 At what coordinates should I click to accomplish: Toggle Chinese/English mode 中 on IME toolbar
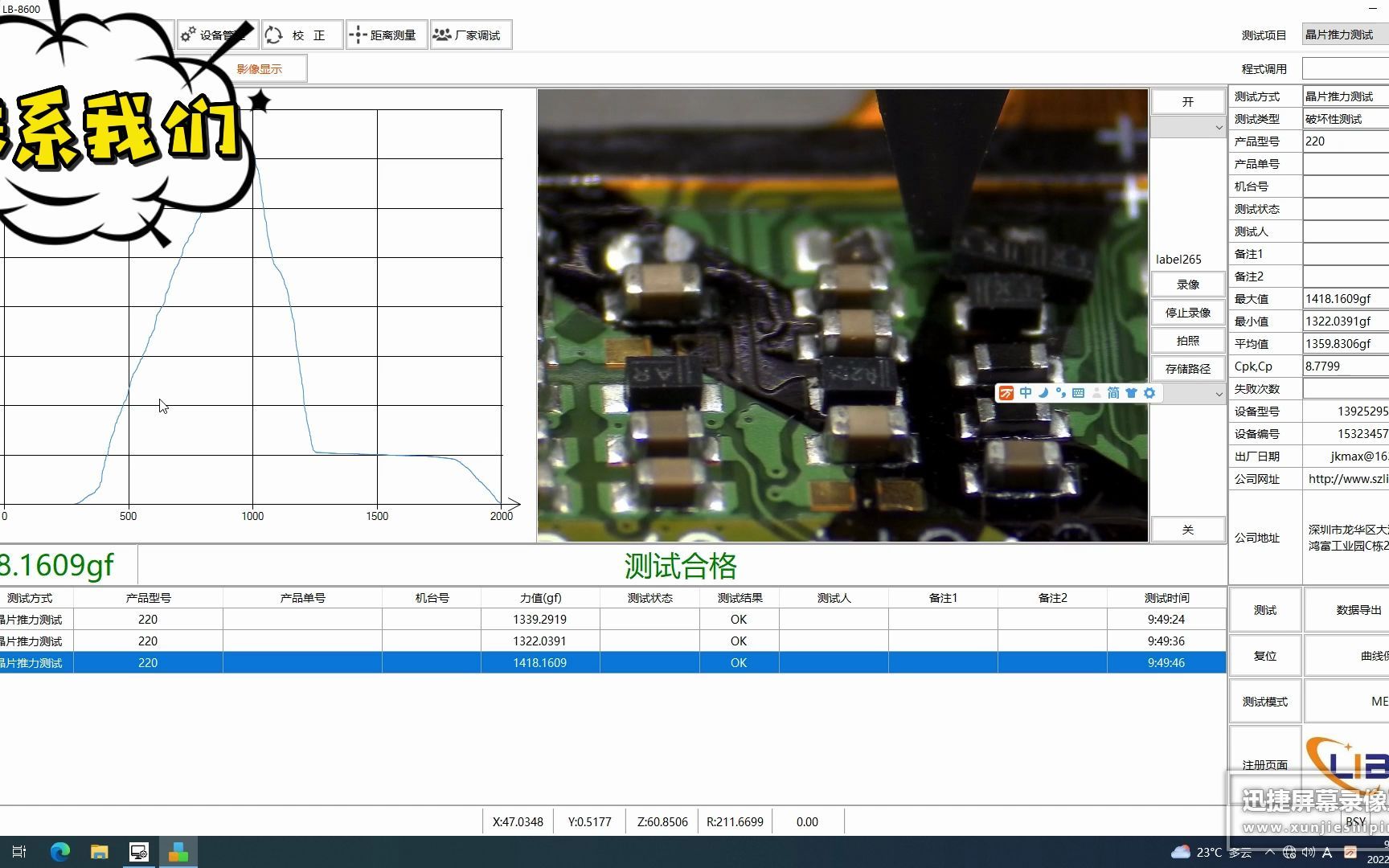click(x=1026, y=393)
